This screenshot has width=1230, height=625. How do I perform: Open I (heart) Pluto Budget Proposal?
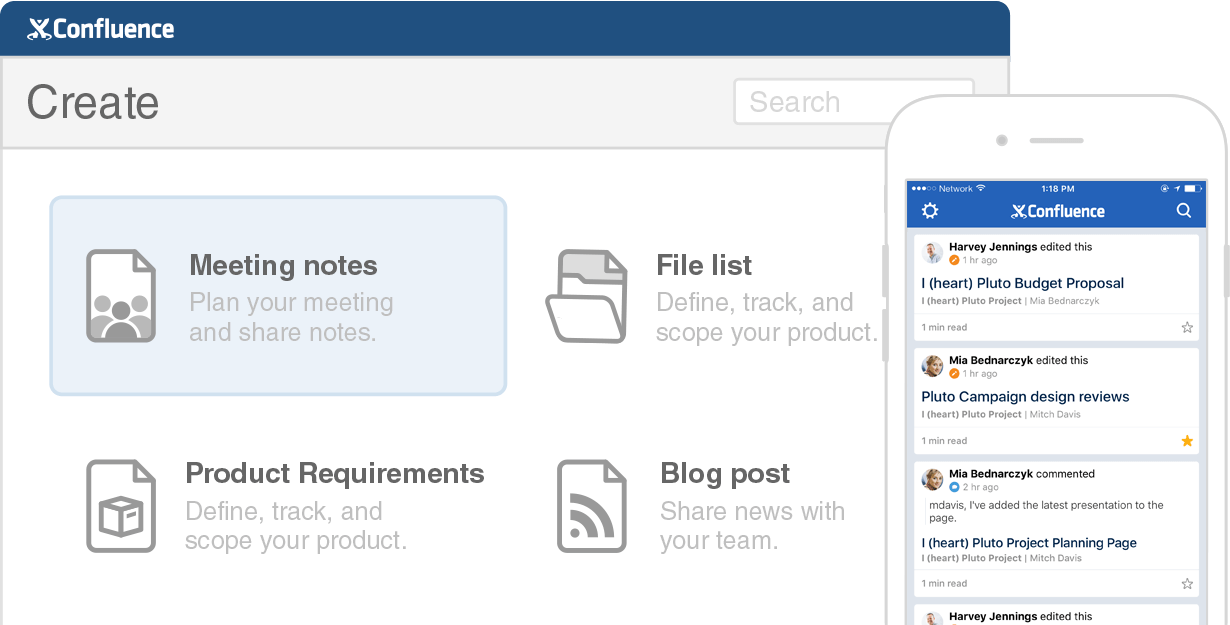[1022, 283]
